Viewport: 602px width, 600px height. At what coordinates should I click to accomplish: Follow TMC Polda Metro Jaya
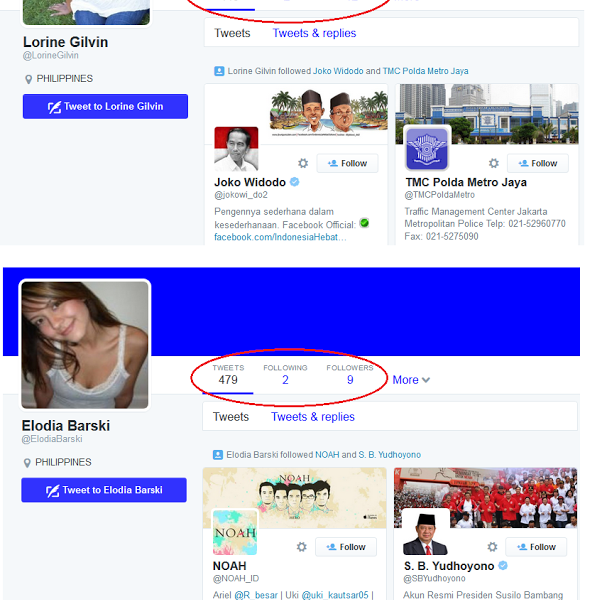[x=538, y=163]
